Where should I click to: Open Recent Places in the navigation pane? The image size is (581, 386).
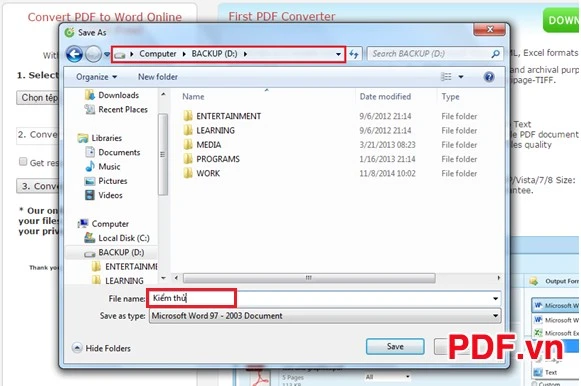[116, 110]
